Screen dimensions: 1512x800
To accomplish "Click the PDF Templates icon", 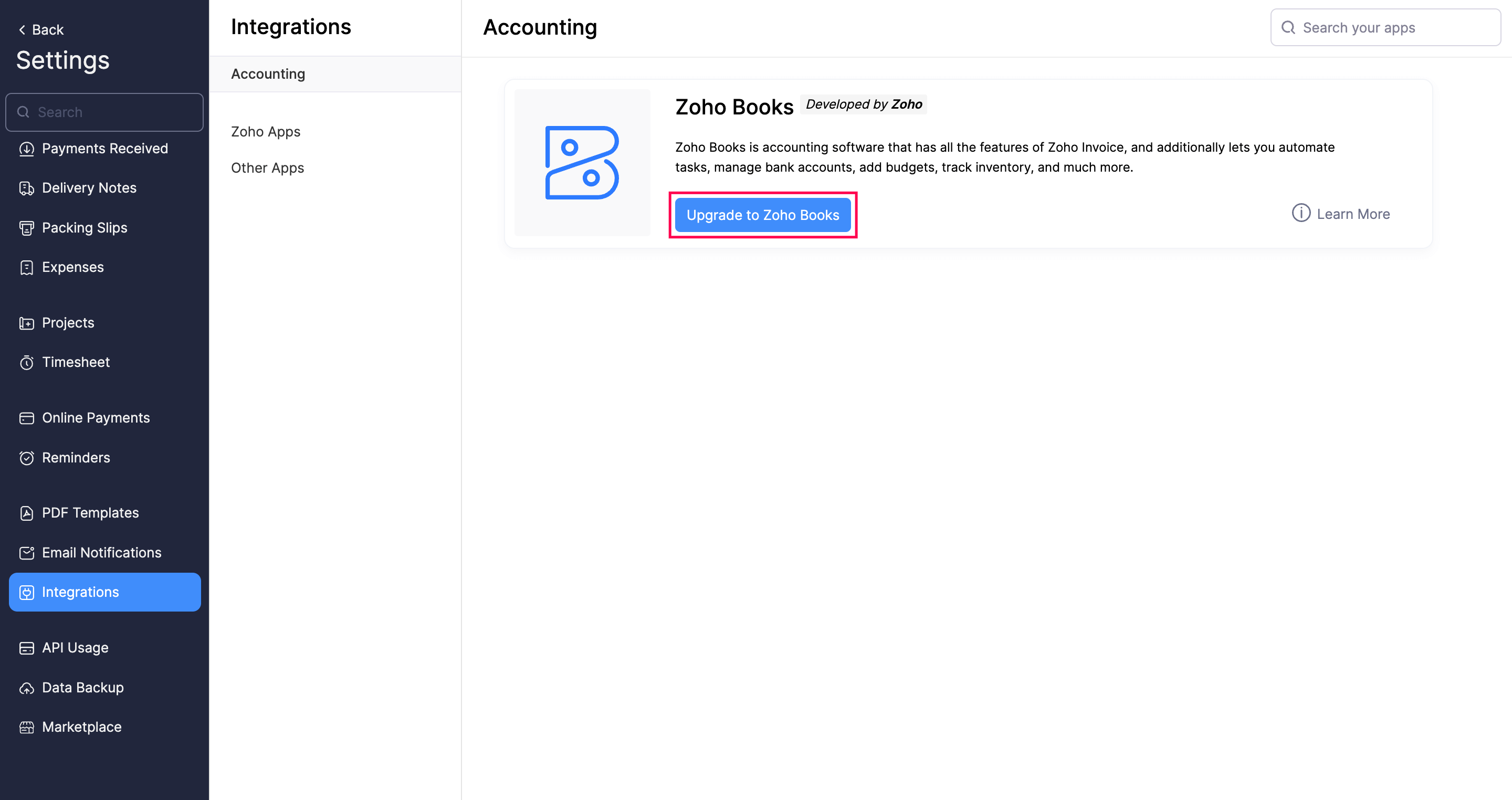I will coord(26,513).
